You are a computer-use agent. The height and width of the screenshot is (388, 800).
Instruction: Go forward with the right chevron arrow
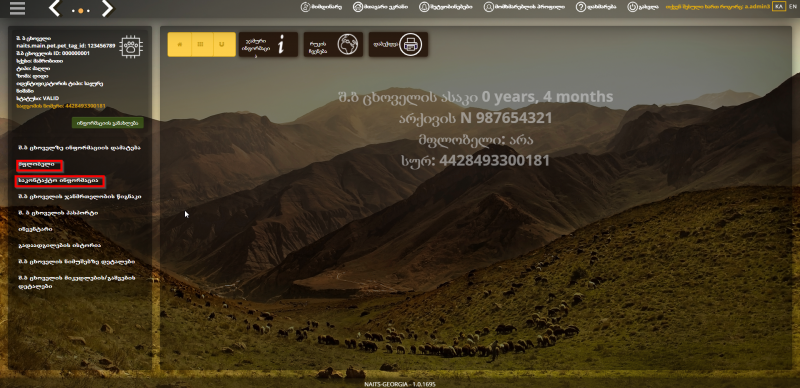107,8
